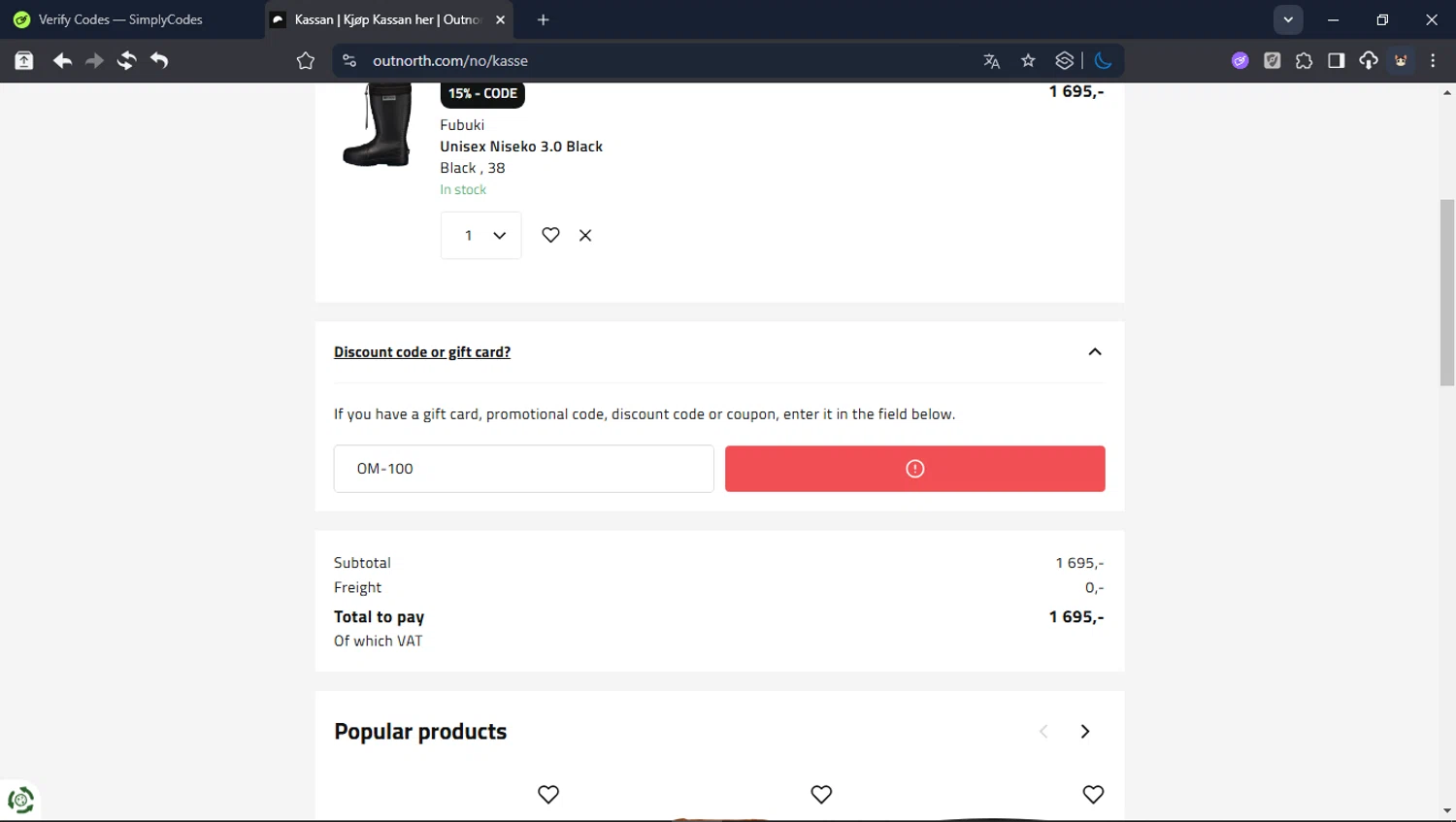Open browser three-dot menu
This screenshot has height=822, width=1456.
click(1434, 61)
